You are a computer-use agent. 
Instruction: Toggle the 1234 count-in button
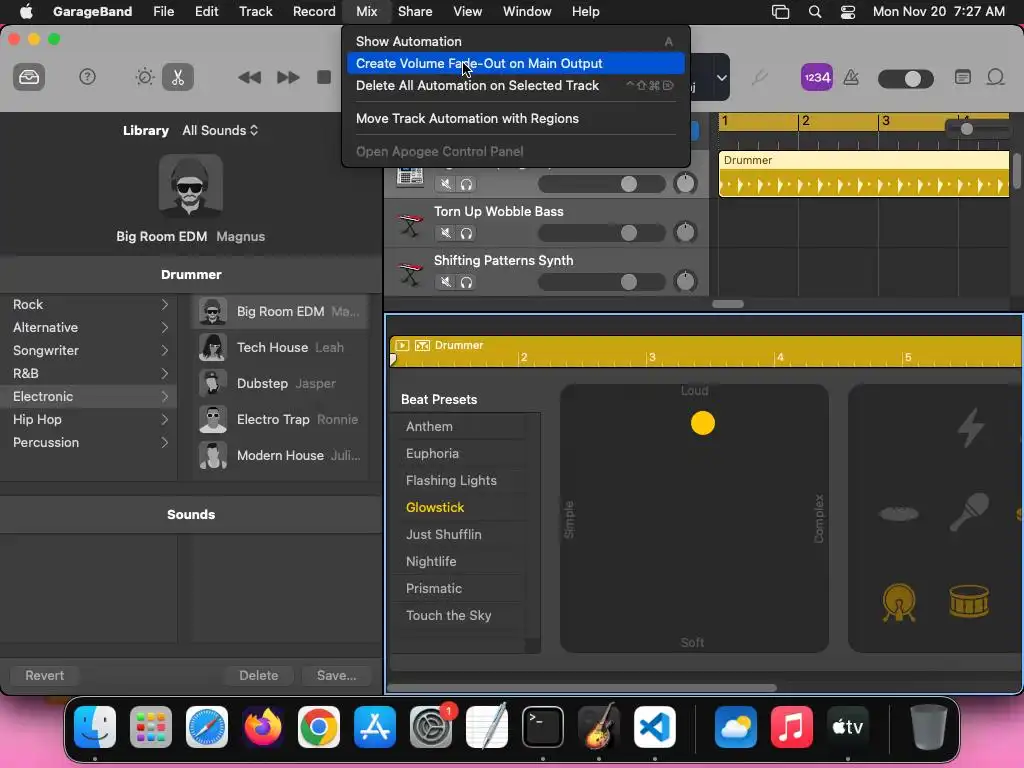coord(816,78)
